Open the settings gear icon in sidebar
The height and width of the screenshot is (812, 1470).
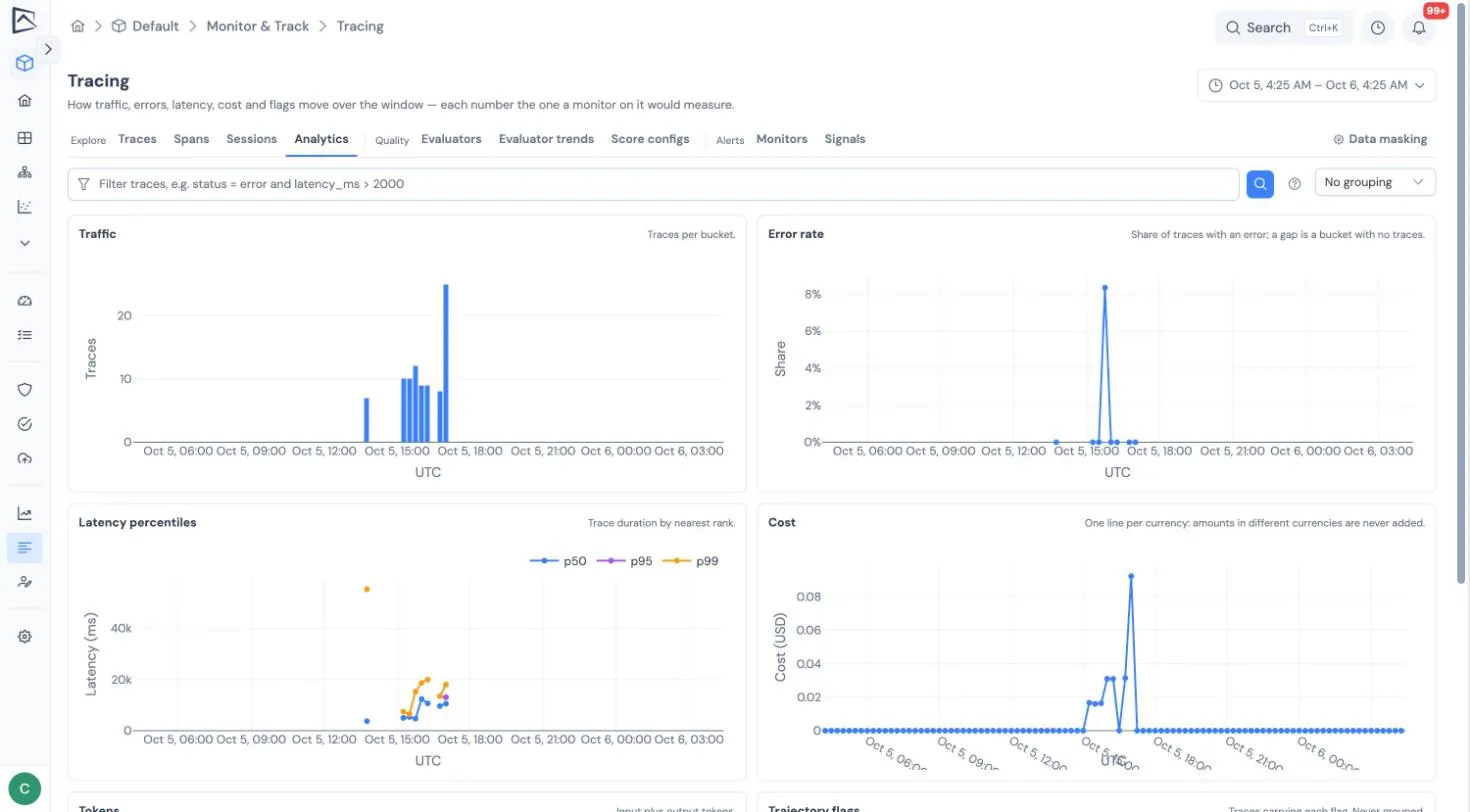pos(25,636)
